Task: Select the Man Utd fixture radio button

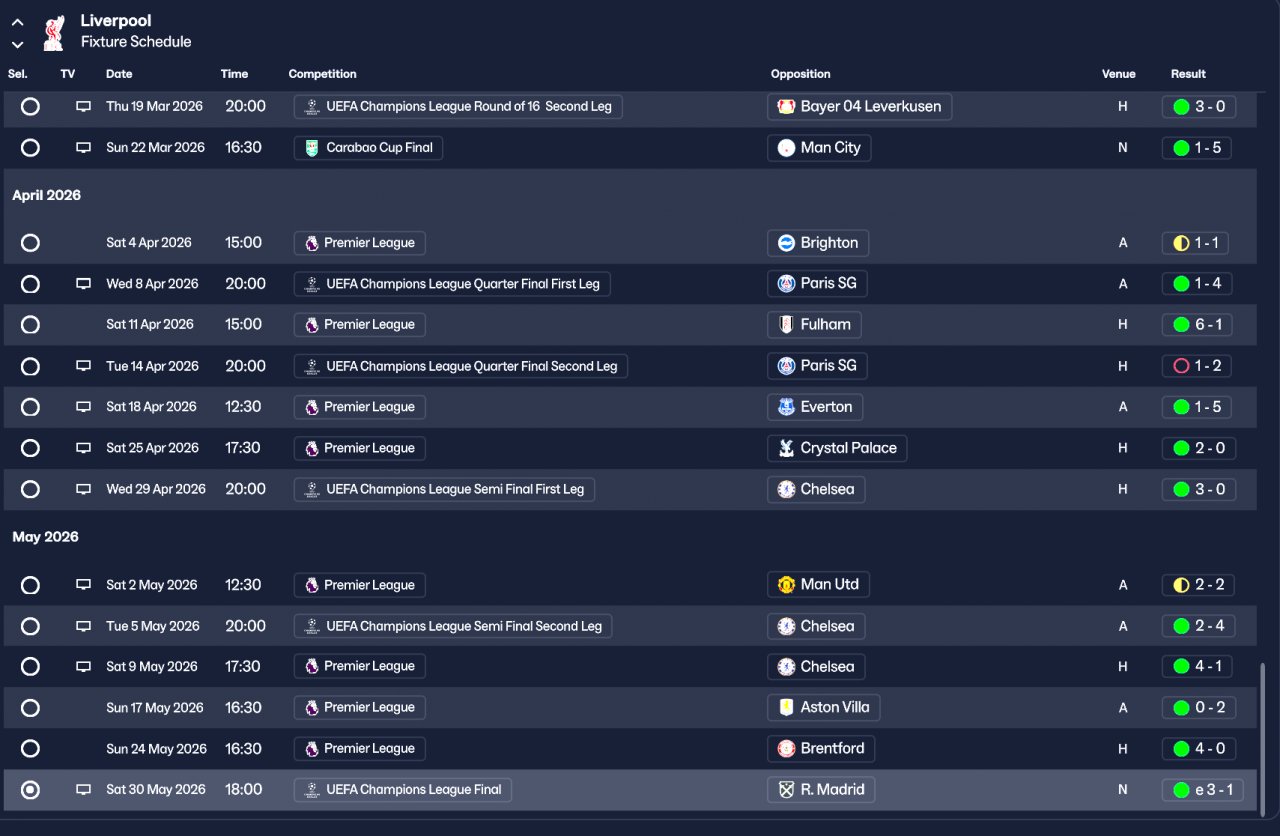Action: (31, 585)
